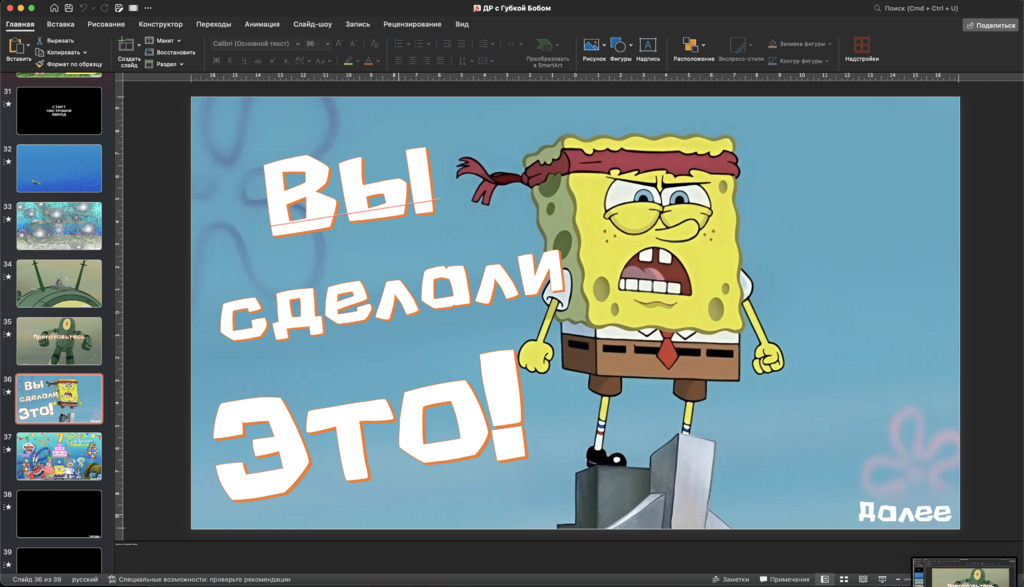Click the zoom out minus control
This screenshot has width=1024, height=587.
tap(898, 579)
